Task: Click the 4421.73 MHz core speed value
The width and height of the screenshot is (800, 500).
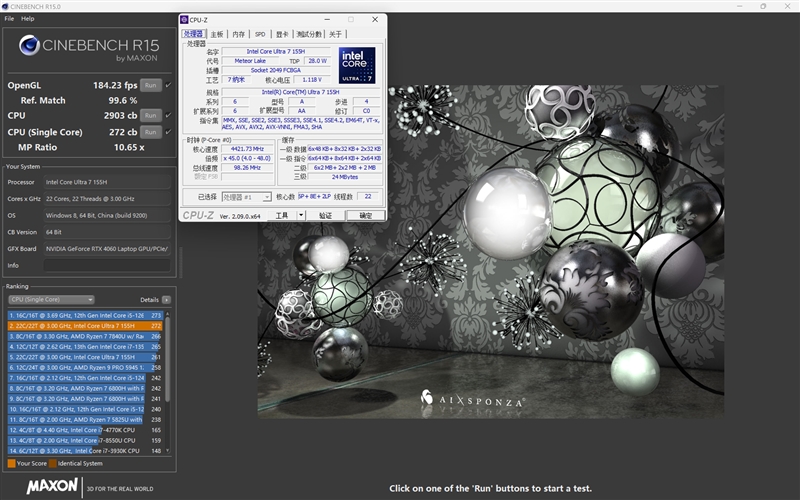Action: click(x=247, y=149)
